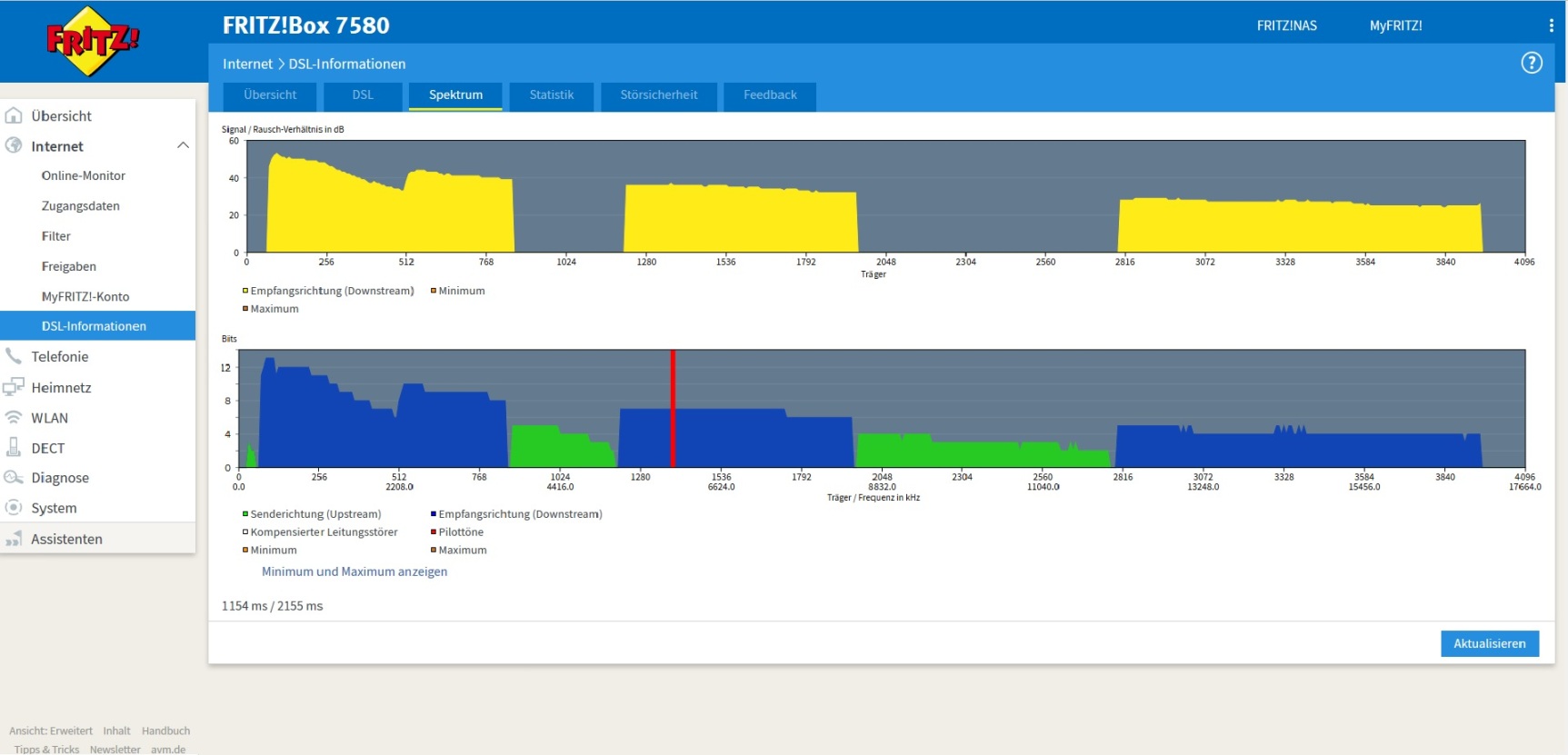
Task: Click green Senderichtung (Upstream) legend swatch
Action: 245,514
